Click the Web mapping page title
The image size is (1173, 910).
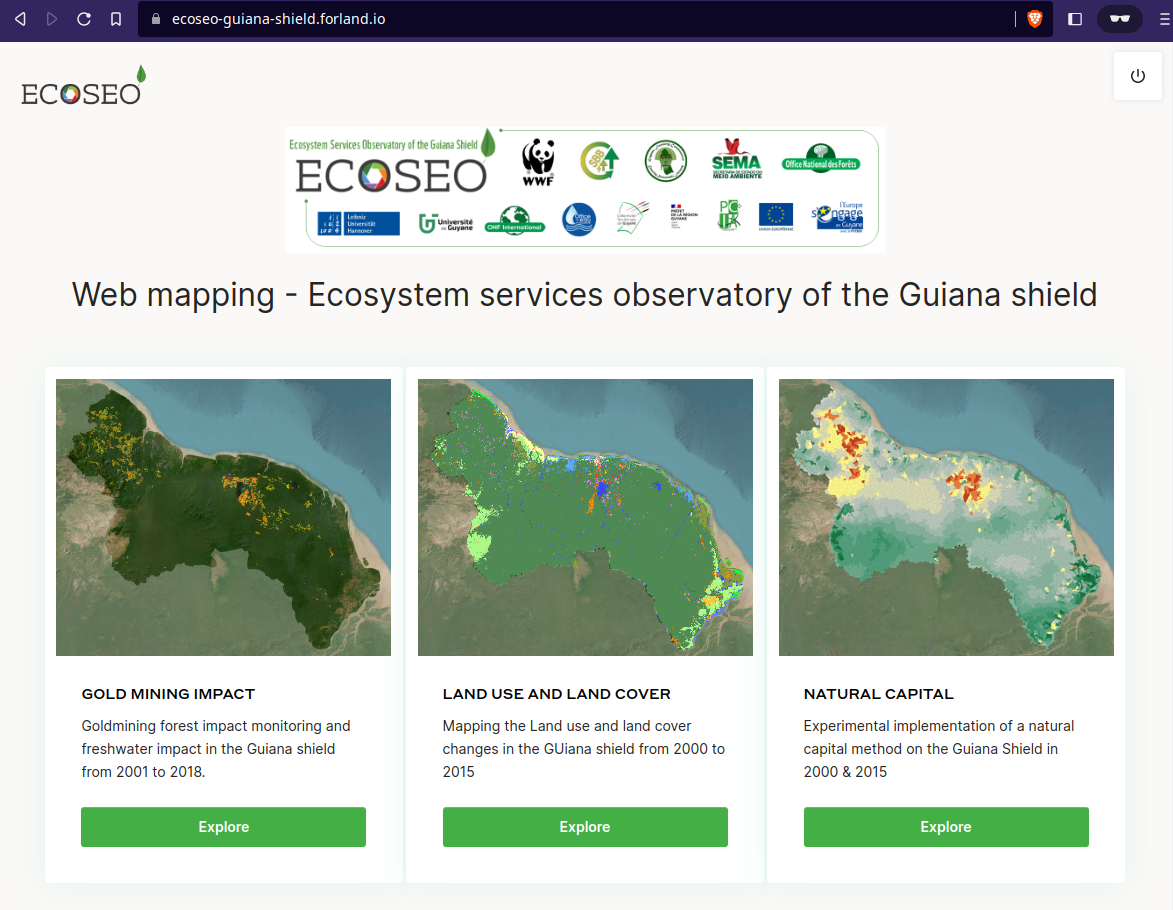tap(584, 295)
